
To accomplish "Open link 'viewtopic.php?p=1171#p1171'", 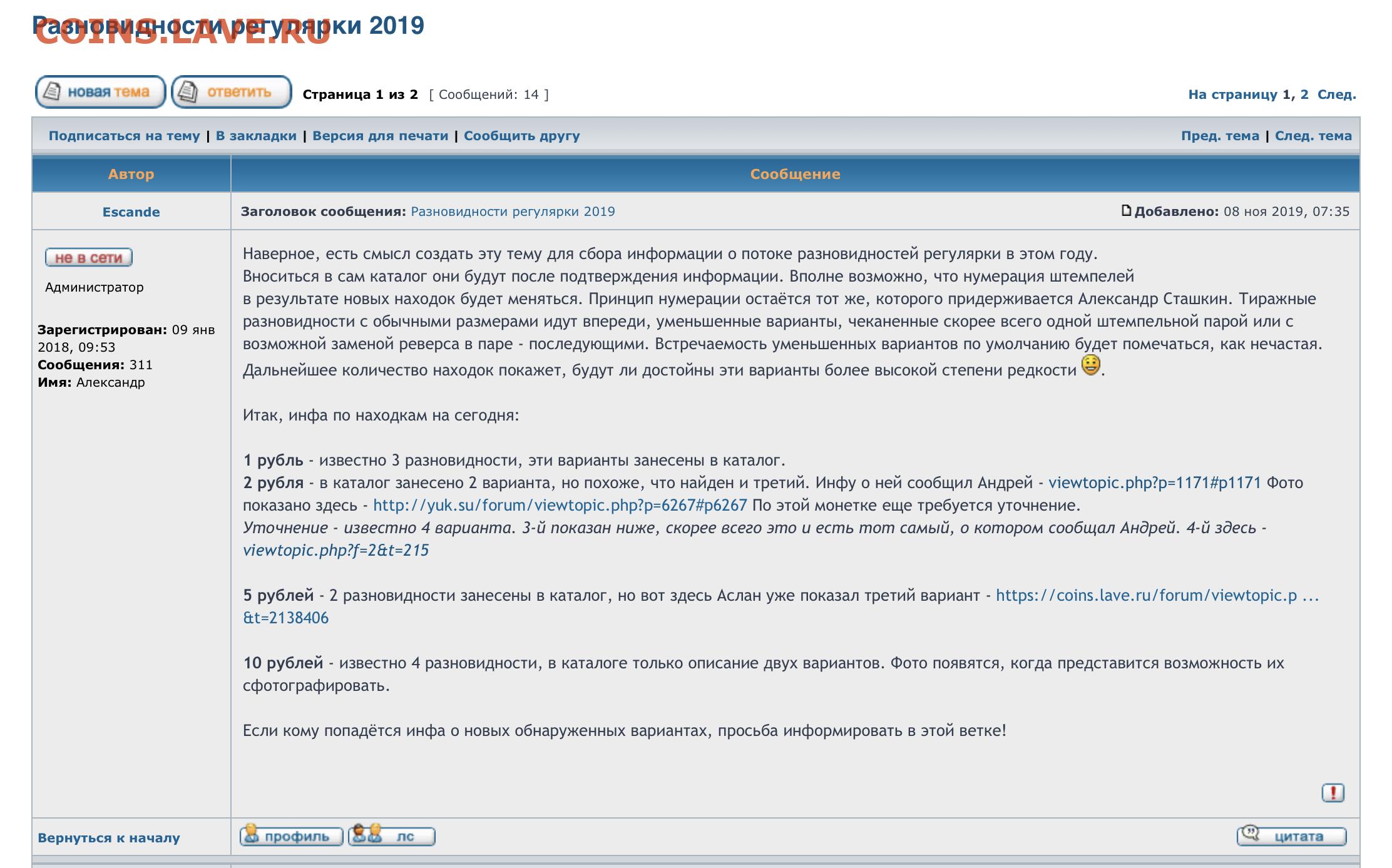I will (1155, 483).
